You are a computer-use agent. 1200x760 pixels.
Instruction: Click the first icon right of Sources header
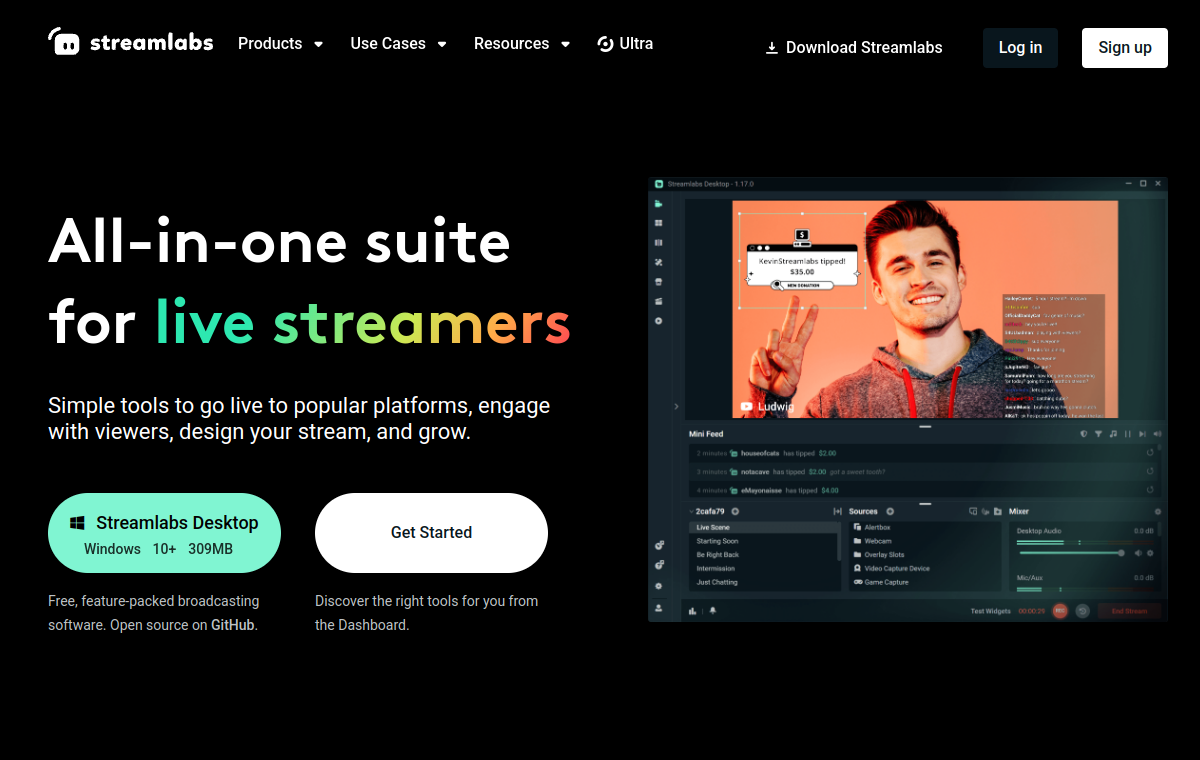[x=973, y=512]
